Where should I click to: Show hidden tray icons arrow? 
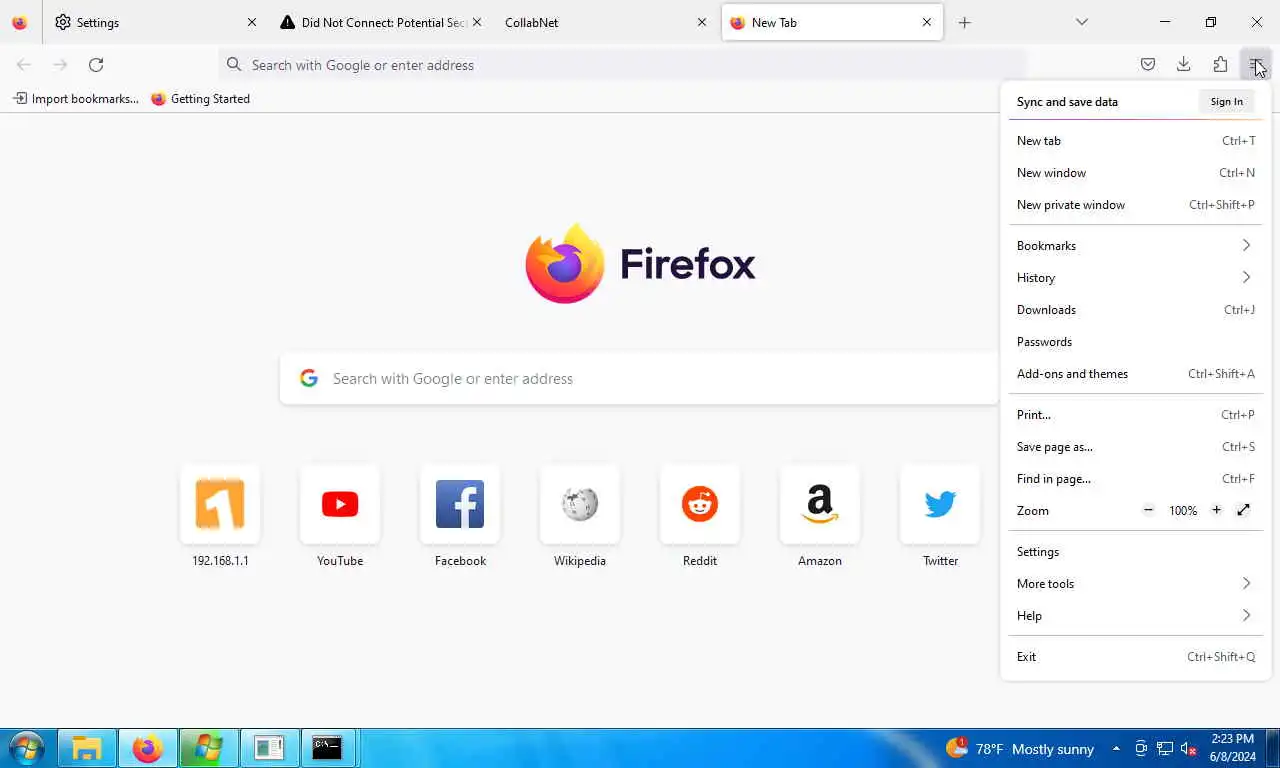pyautogui.click(x=1116, y=749)
